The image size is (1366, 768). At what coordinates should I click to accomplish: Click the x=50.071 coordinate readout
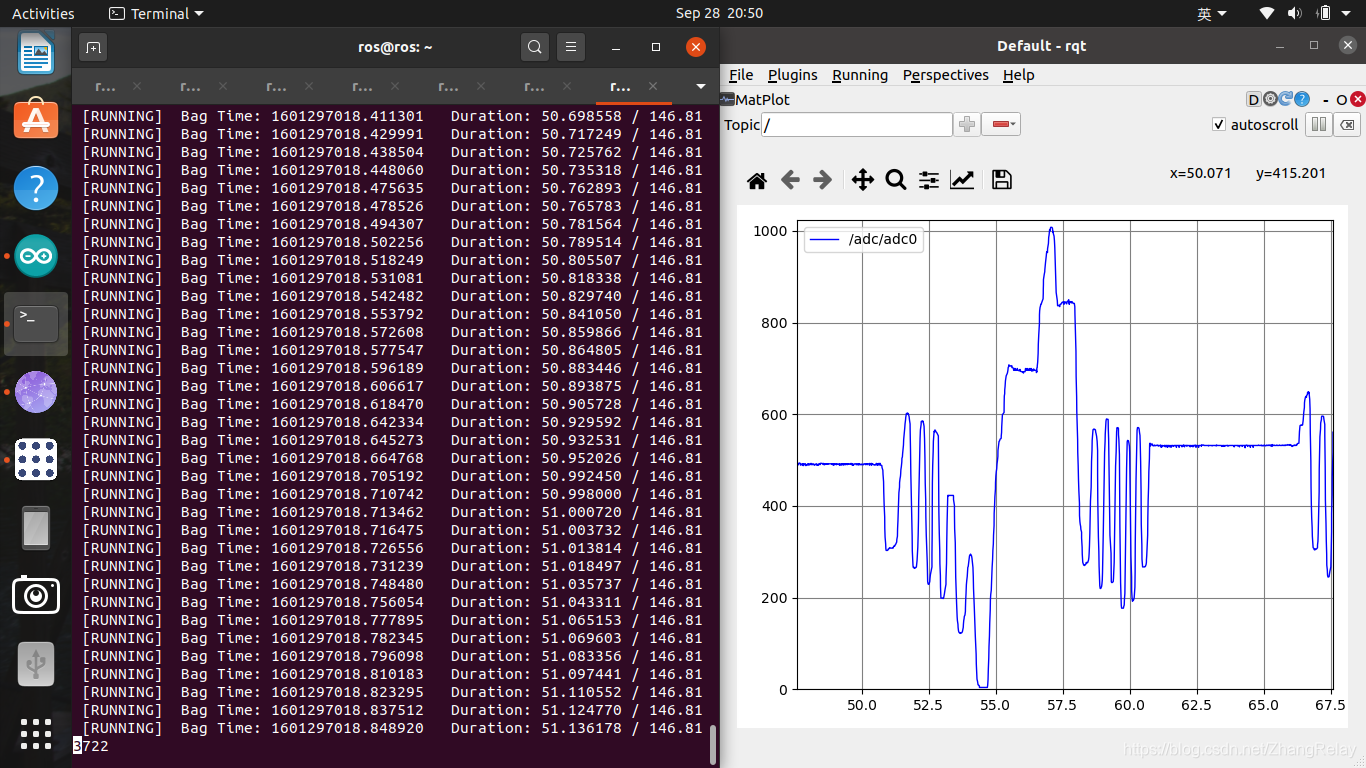(1201, 173)
